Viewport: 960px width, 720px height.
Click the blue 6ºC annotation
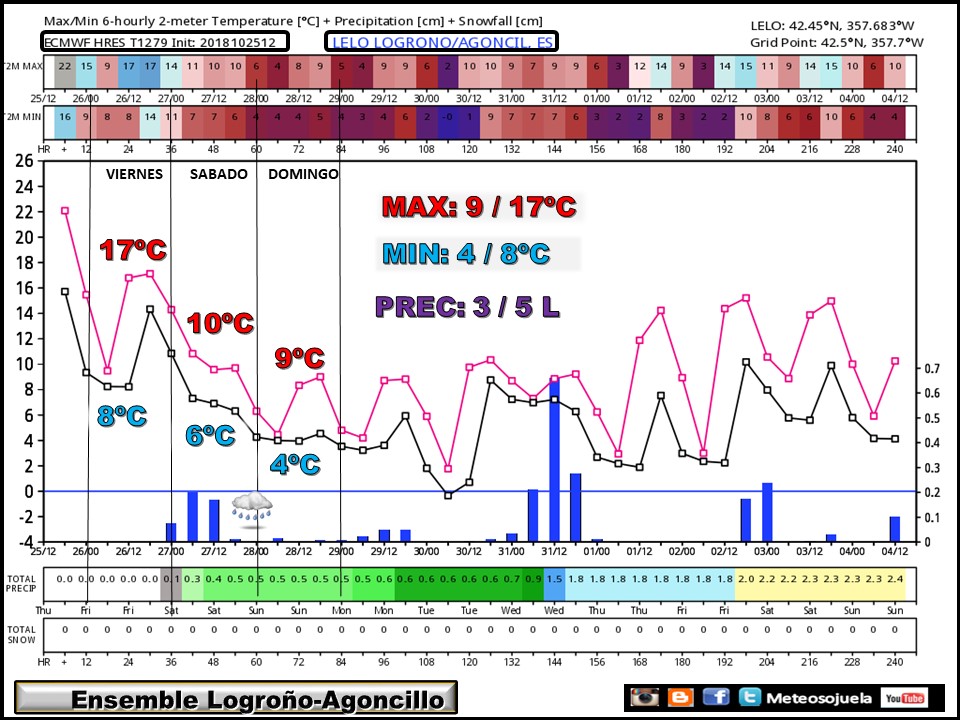[211, 435]
